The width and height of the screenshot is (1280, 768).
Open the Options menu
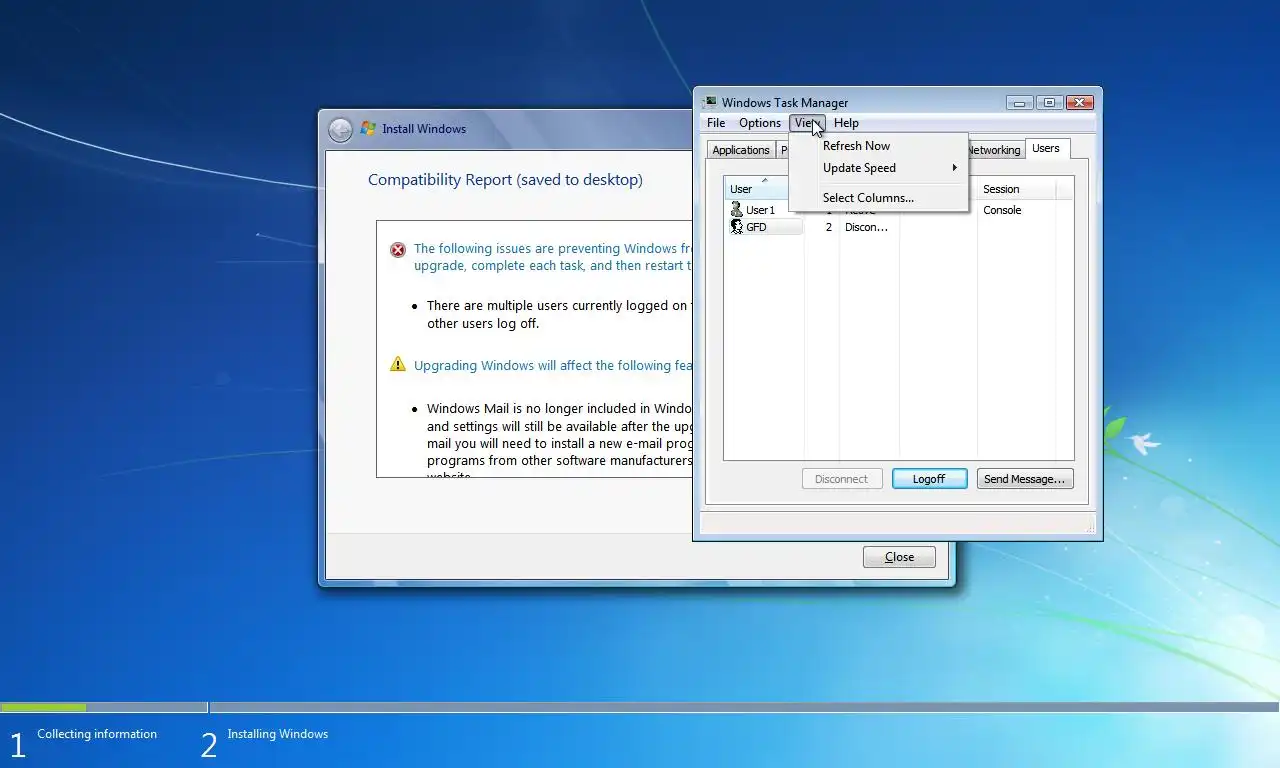point(760,123)
